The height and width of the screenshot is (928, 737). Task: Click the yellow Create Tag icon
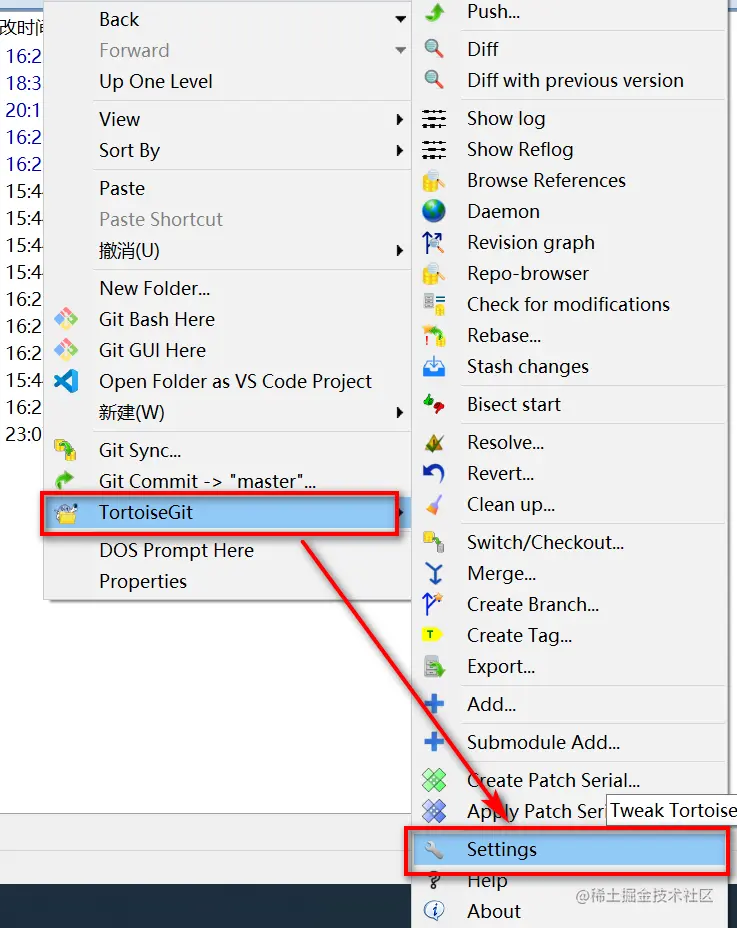tap(432, 635)
